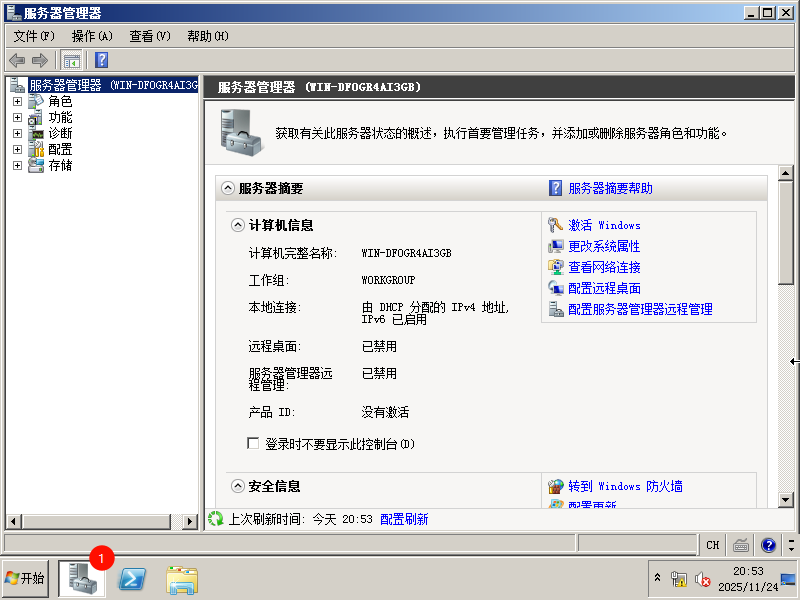800x600 pixels.
Task: Click the Forward arrow toolbar icon
Action: point(40,60)
